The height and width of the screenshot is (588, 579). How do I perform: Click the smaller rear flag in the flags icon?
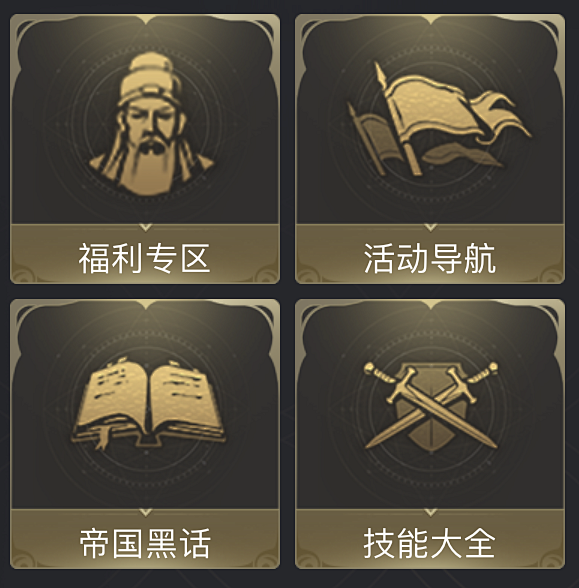pyautogui.click(x=371, y=138)
